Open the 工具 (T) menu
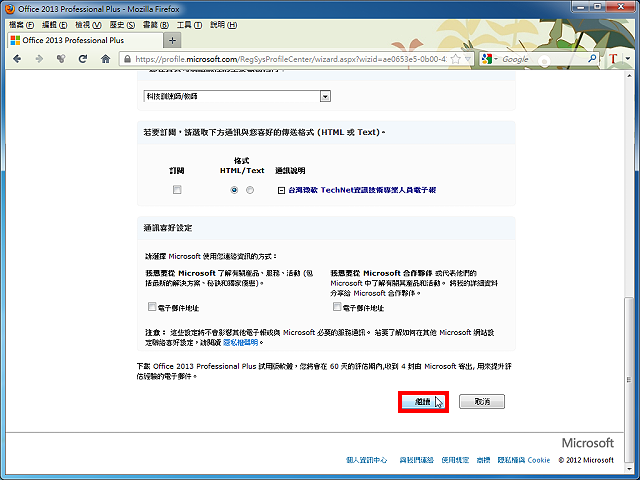The height and width of the screenshot is (480, 640). click(x=189, y=25)
